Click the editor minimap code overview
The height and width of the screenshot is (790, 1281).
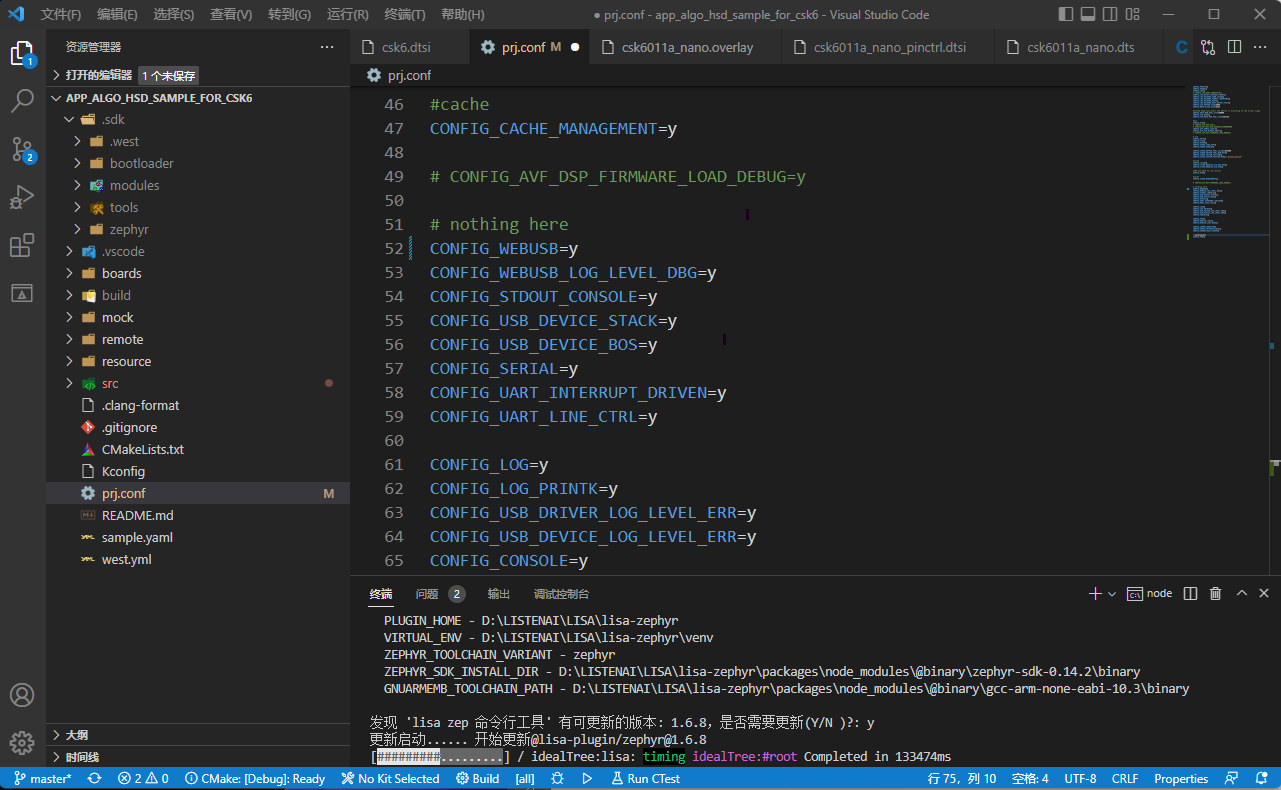1230,160
